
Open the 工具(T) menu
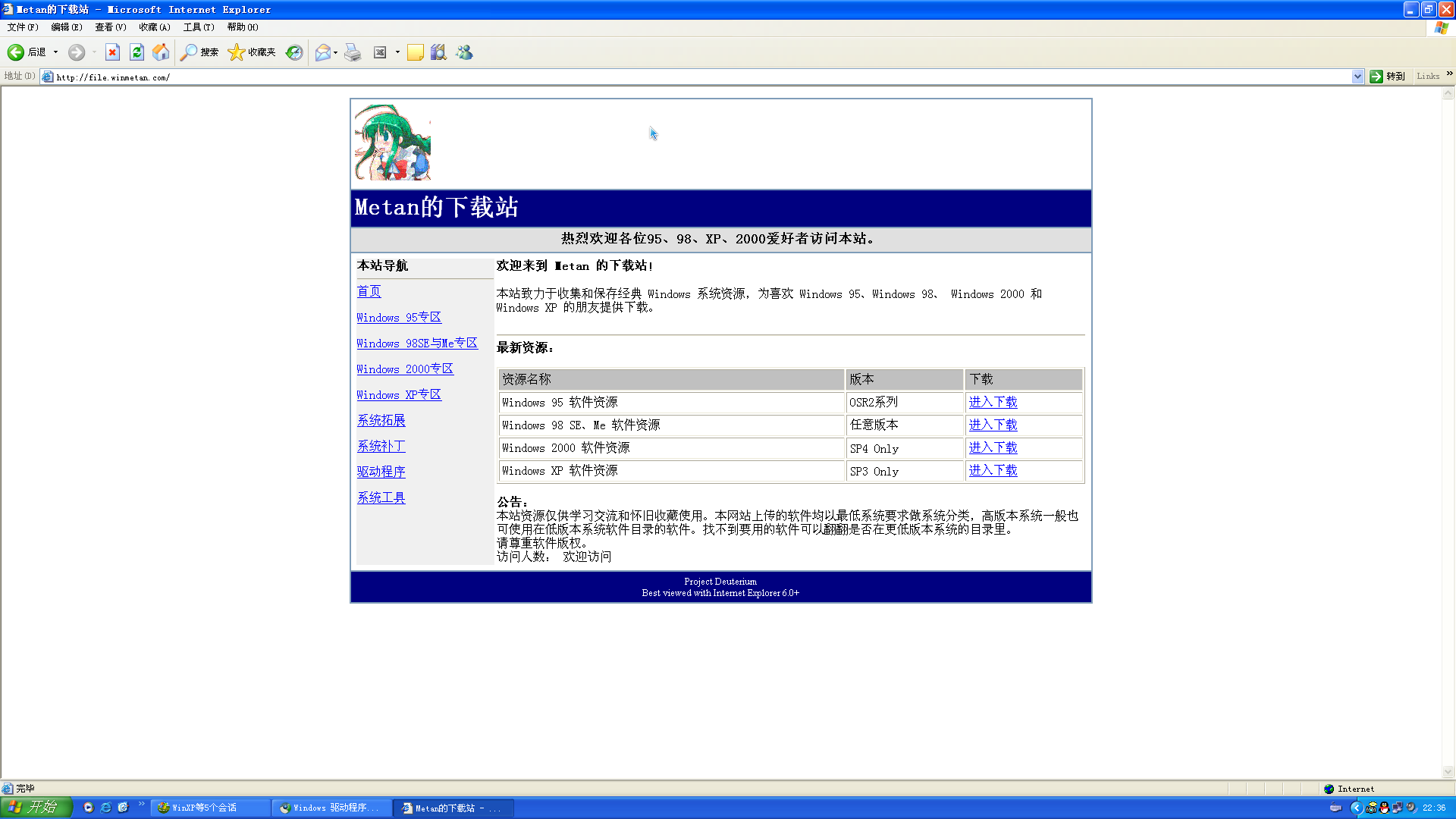click(x=199, y=27)
